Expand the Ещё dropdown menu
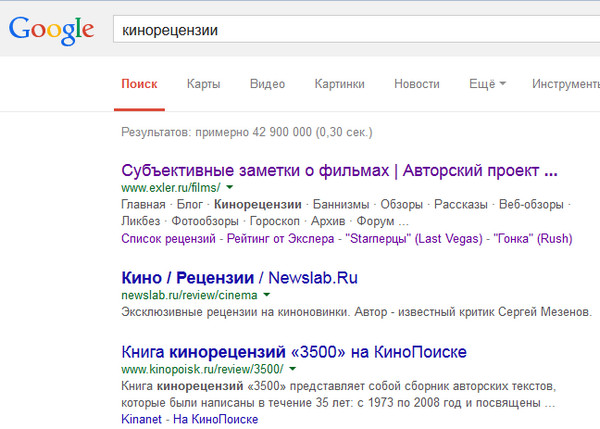 point(488,84)
